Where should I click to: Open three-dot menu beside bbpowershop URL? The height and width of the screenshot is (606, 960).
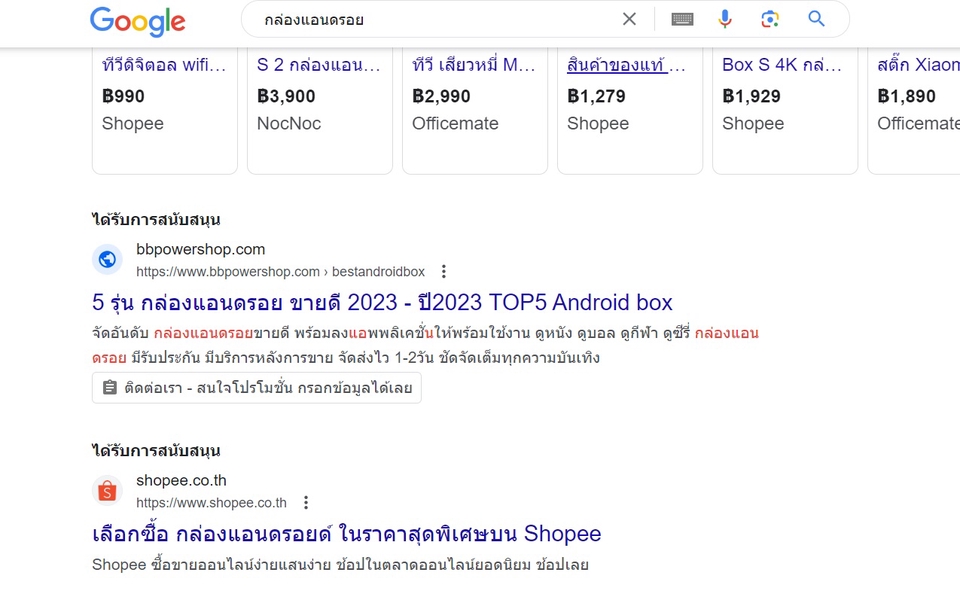[443, 271]
